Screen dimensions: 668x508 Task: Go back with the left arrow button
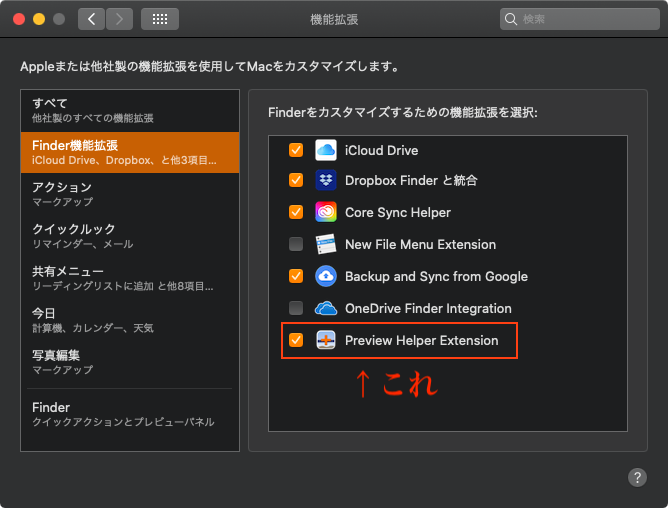tap(91, 19)
